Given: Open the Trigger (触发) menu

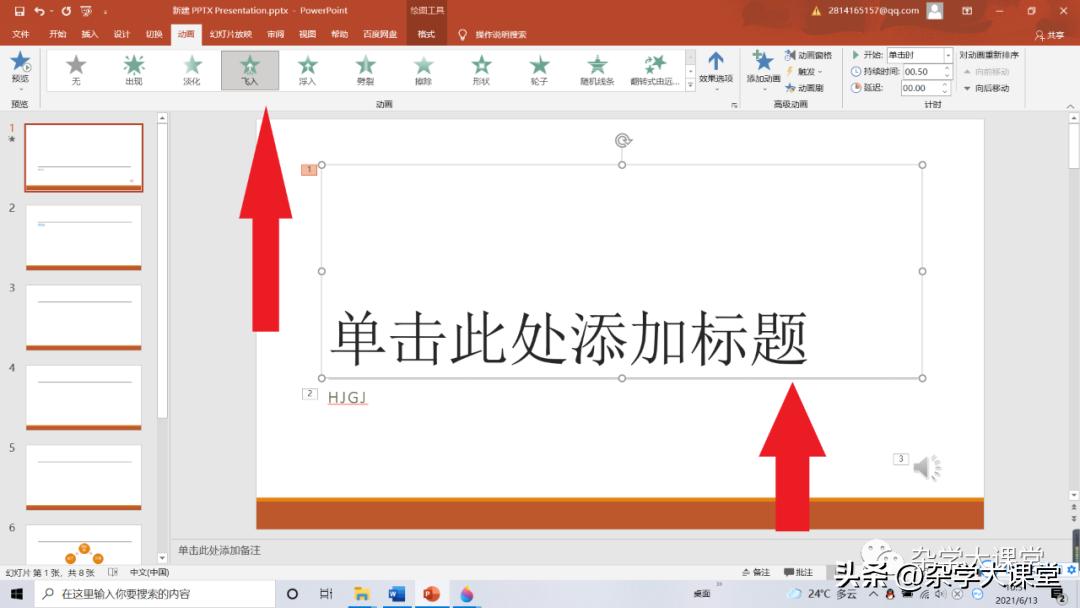Looking at the screenshot, I should pyautogui.click(x=805, y=71).
